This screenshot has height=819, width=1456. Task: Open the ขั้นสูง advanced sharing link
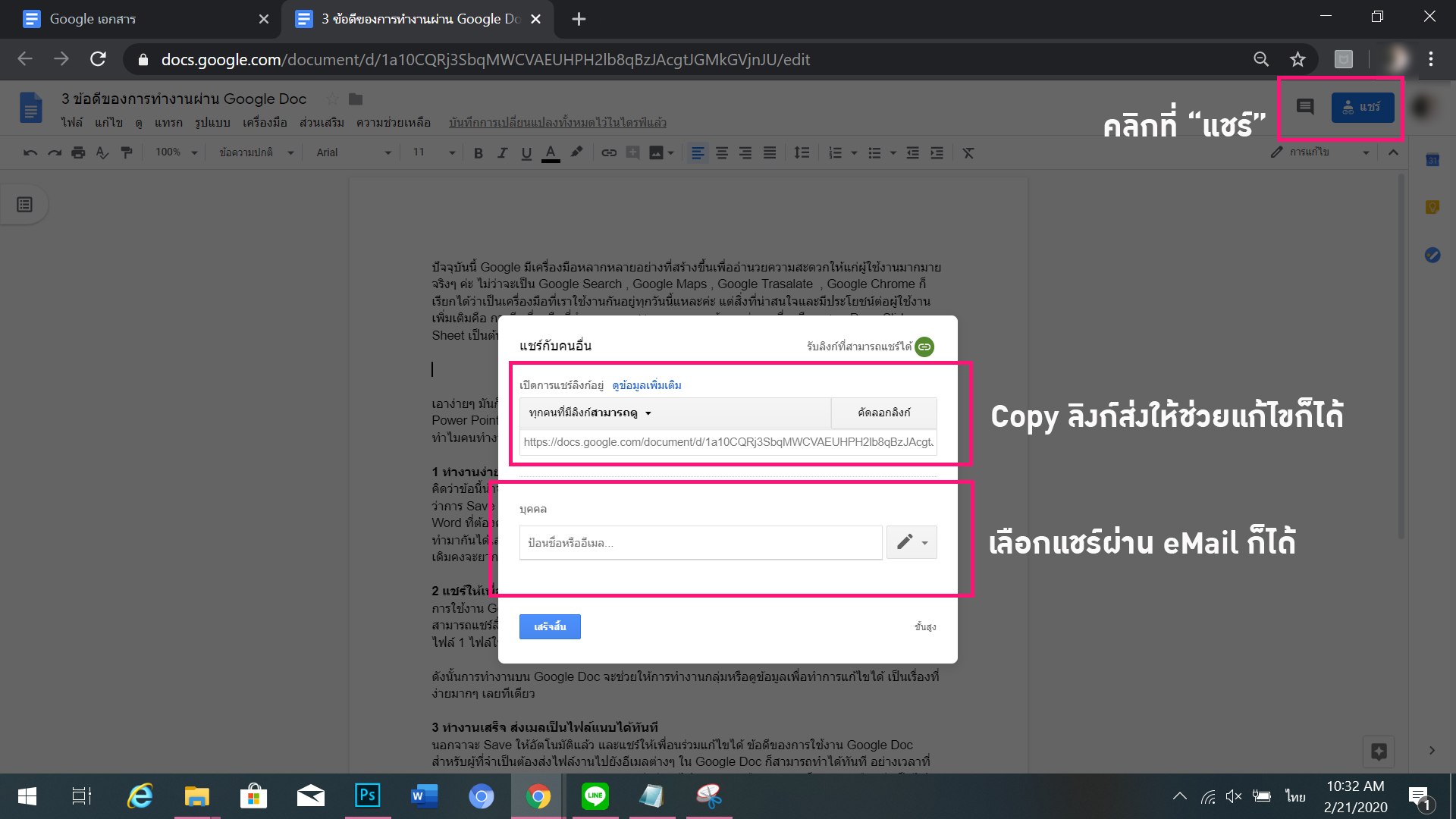pos(926,626)
